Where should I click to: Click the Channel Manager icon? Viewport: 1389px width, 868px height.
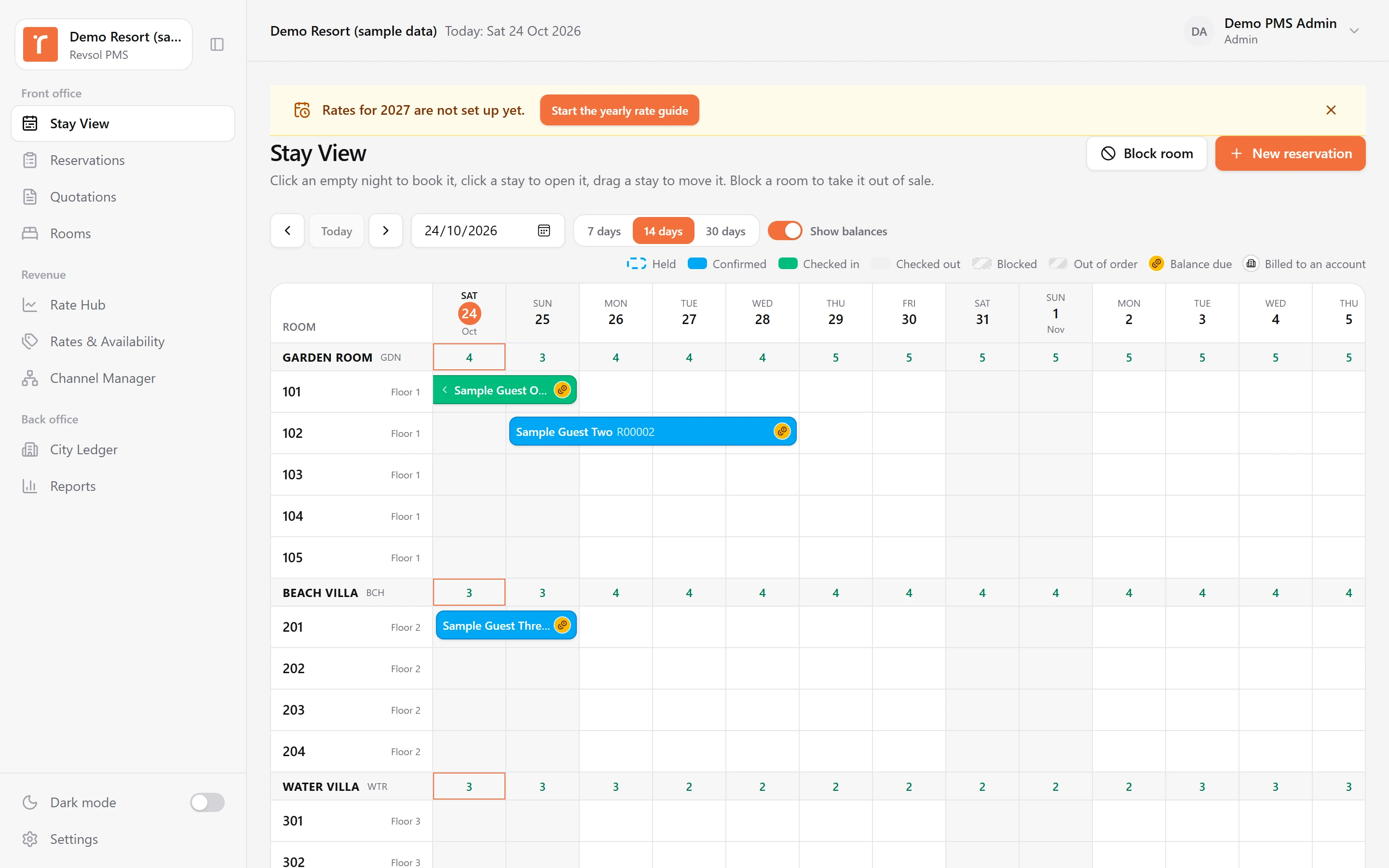coord(30,379)
